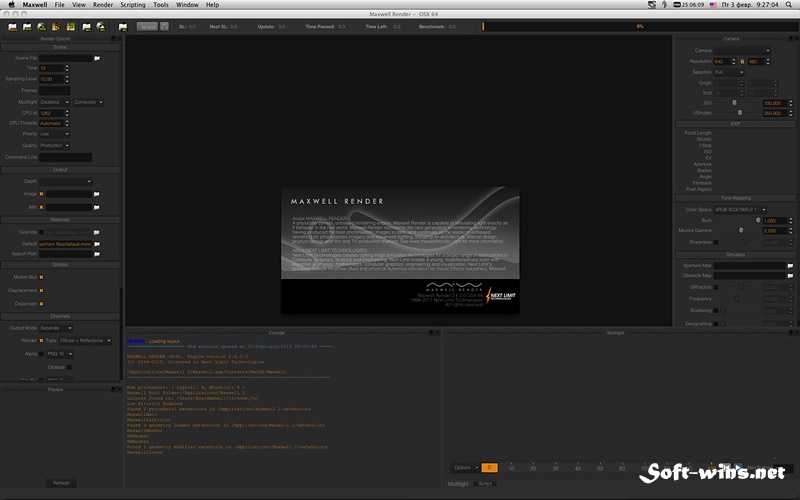Toggle Dispersion
Viewport: 800px width, 500px height.
pyautogui.click(x=41, y=304)
